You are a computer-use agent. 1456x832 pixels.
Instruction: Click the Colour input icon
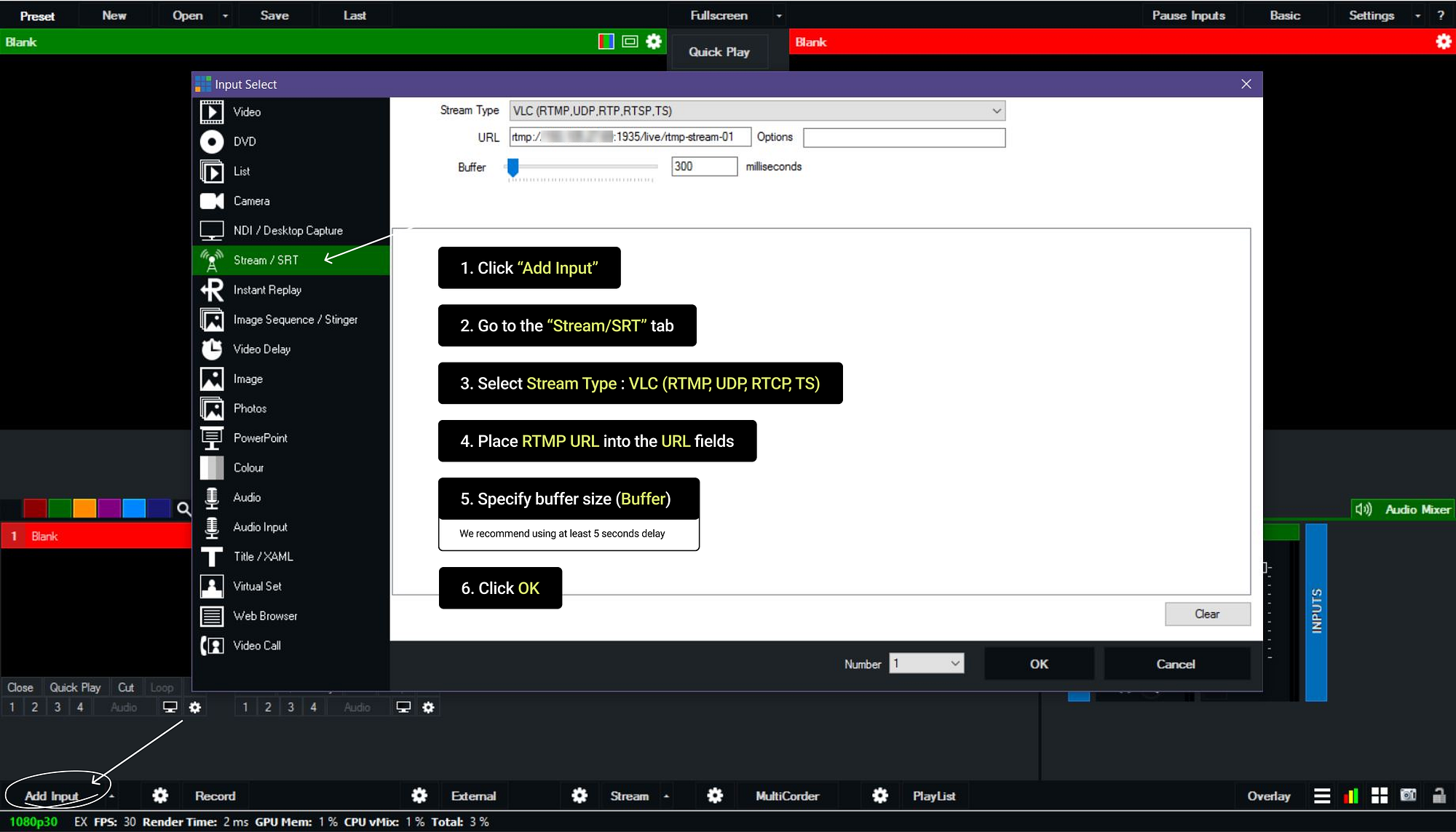point(212,468)
